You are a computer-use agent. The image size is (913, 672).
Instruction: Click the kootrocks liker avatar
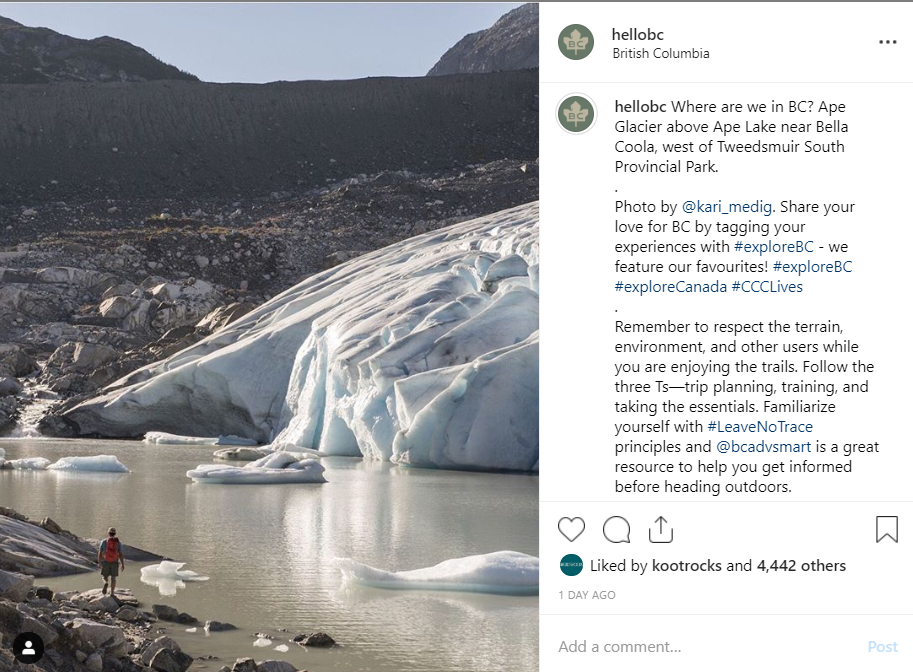pyautogui.click(x=571, y=565)
